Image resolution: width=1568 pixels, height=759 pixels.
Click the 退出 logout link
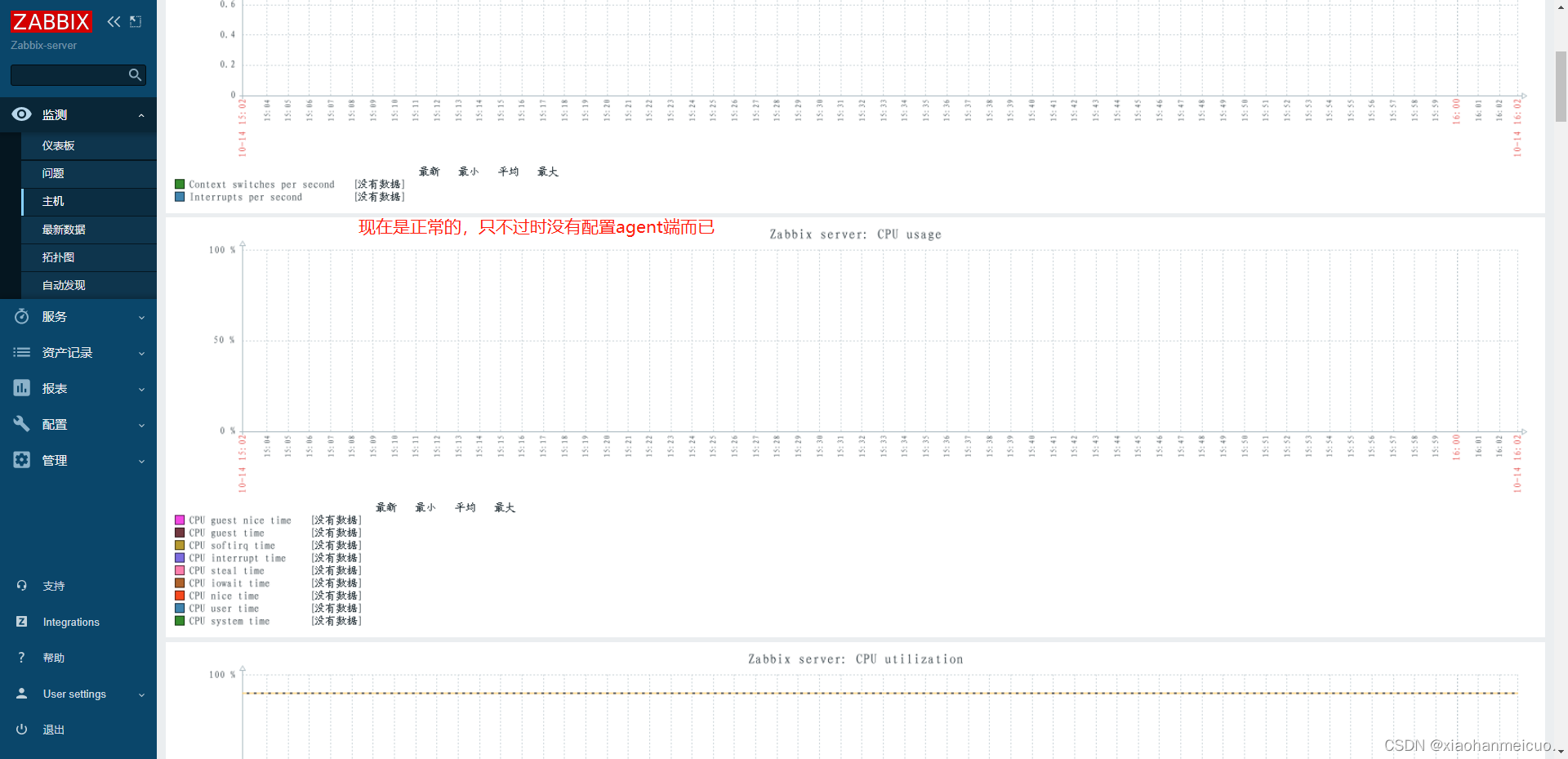tap(54, 730)
